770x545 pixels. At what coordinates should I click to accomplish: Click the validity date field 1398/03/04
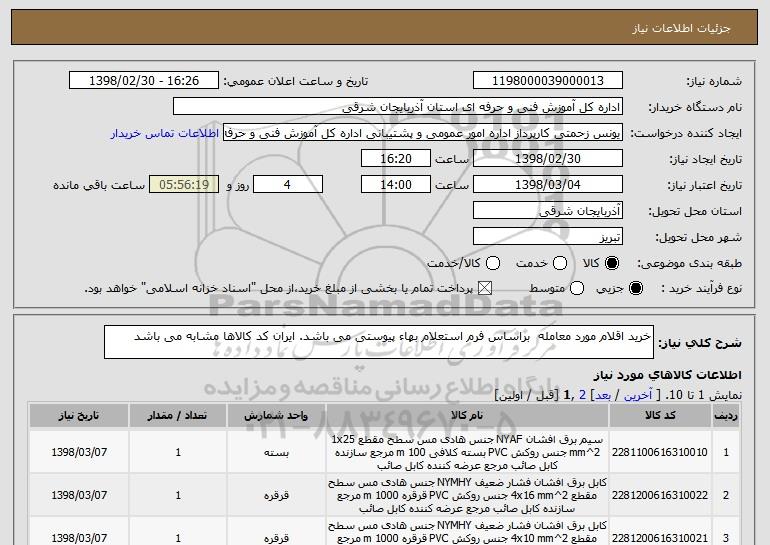click(x=548, y=185)
